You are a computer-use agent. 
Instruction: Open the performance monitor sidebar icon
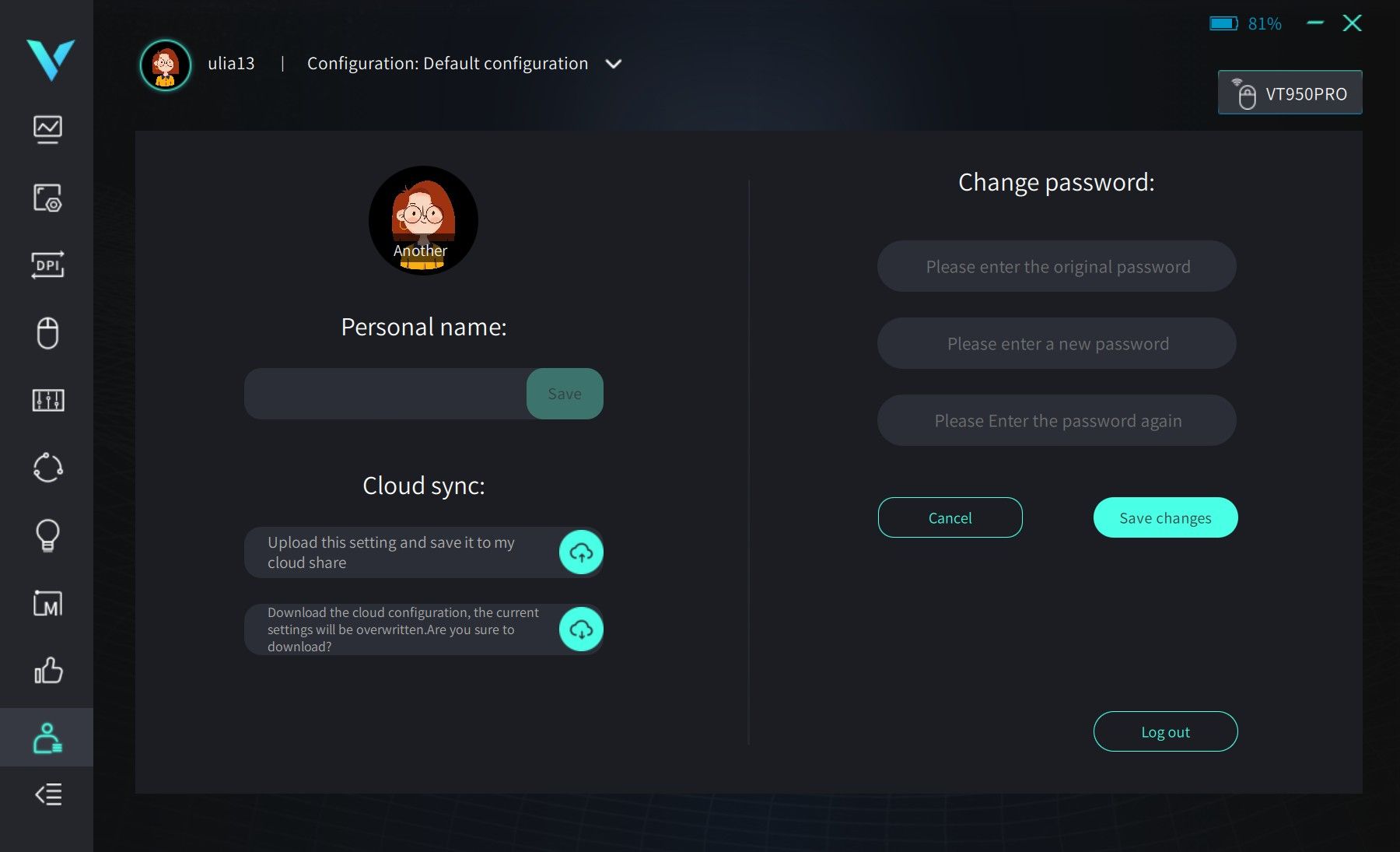[x=47, y=129]
